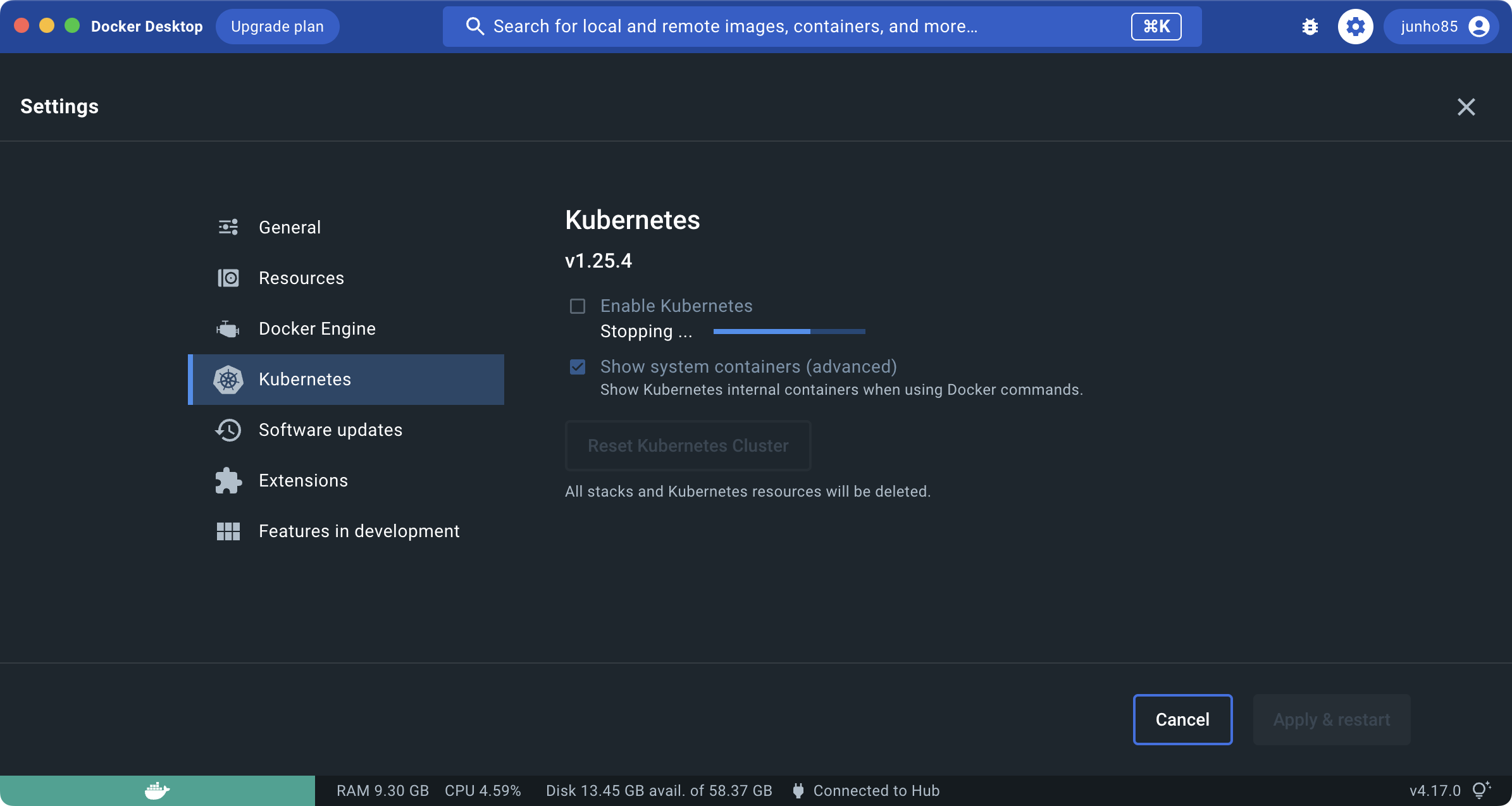Click the Extensions puzzle piece icon
Screen dimensions: 1512x806
click(228, 481)
